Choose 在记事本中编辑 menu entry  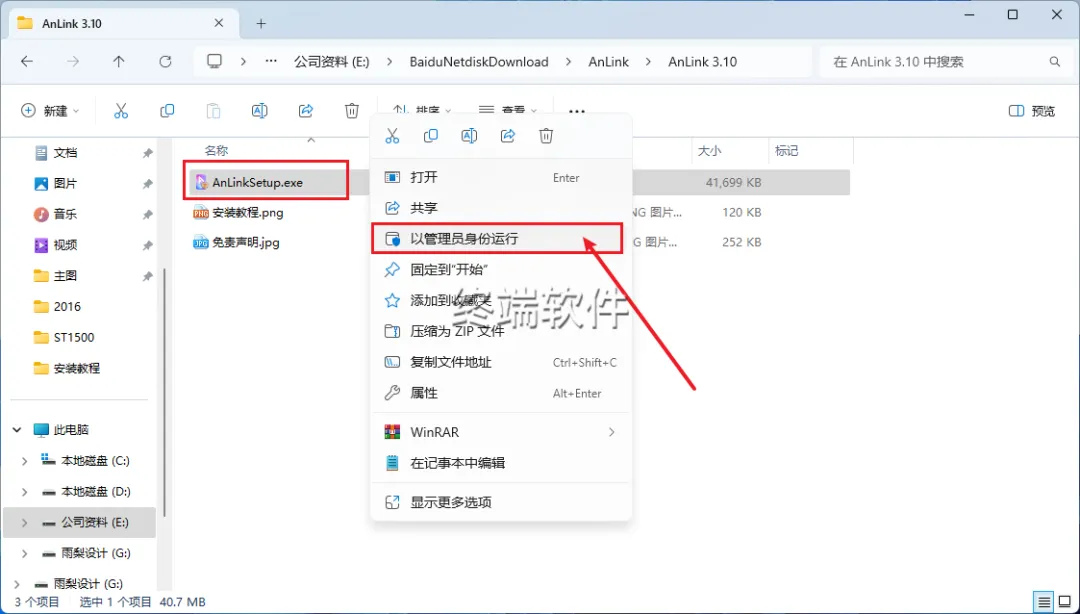coord(501,463)
